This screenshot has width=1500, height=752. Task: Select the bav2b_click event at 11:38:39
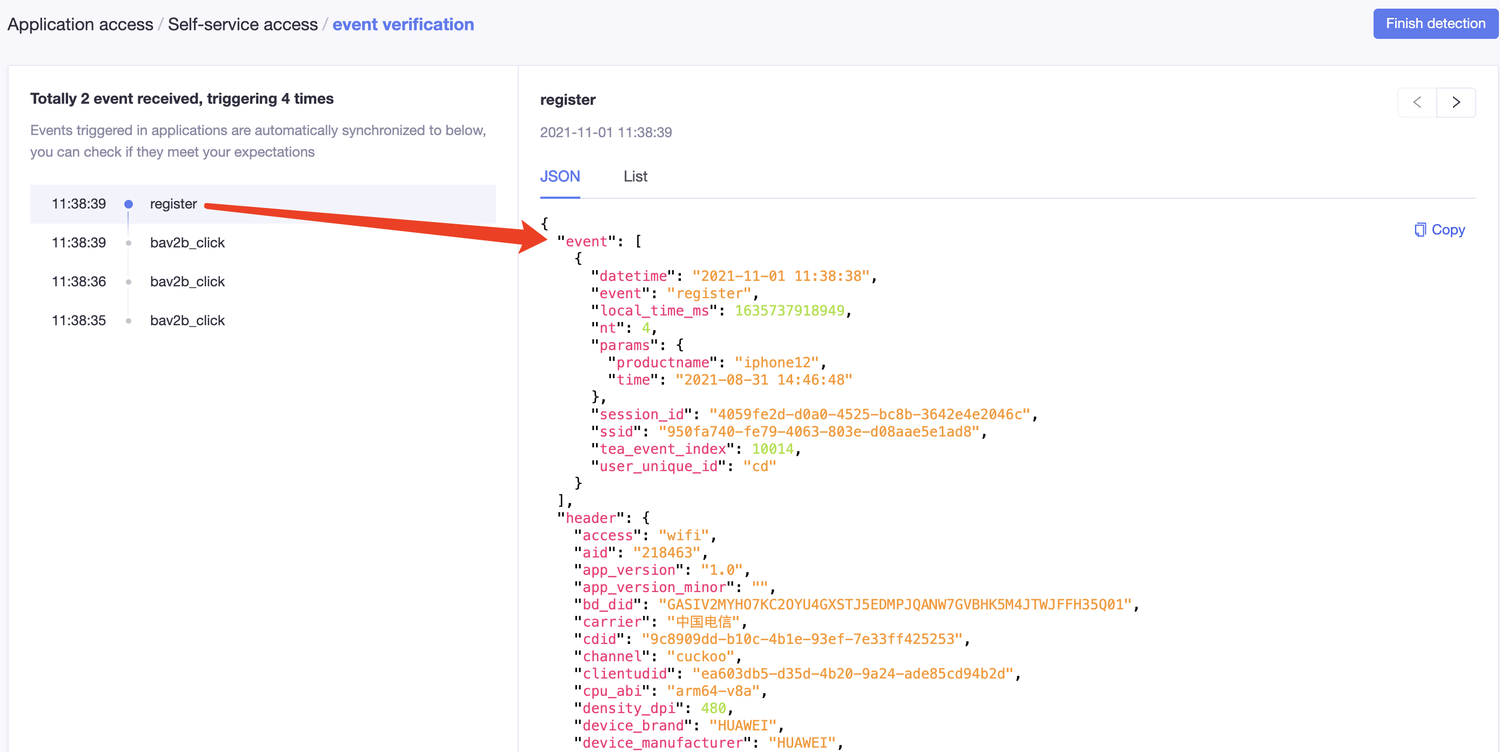pyautogui.click(x=263, y=243)
